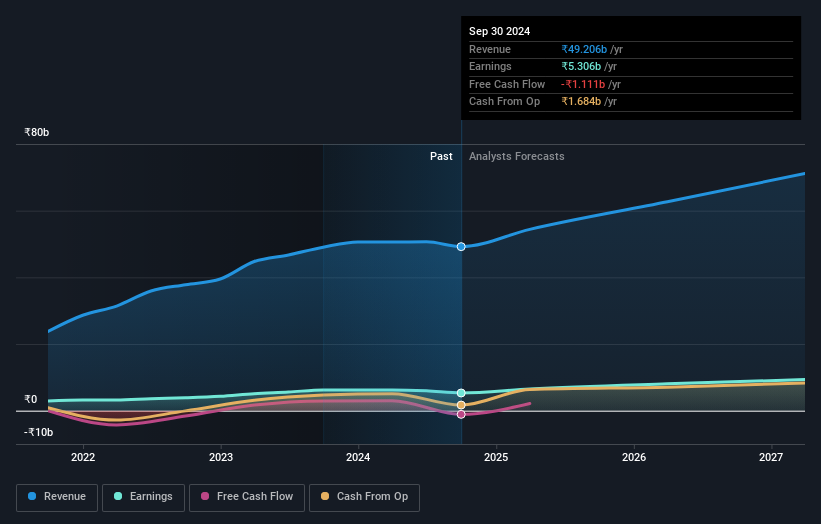The height and width of the screenshot is (524, 821).
Task: Select the 2026 x-axis label
Action: pyautogui.click(x=634, y=457)
